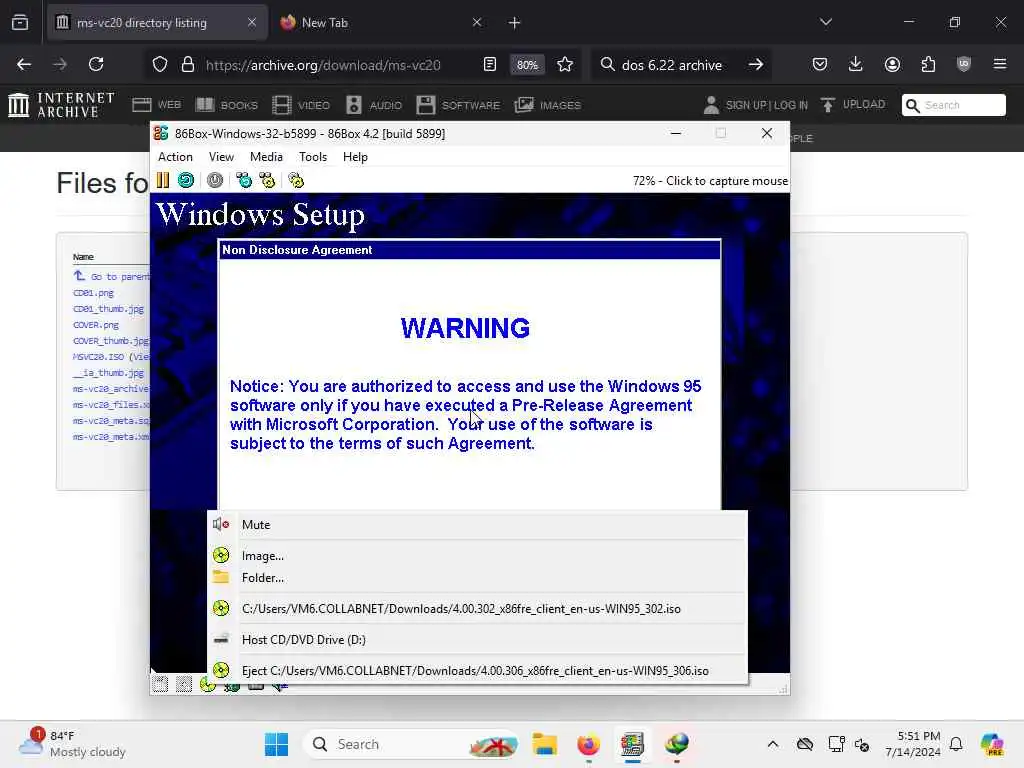Open the Action menu in 86Box
This screenshot has height=768, width=1024.
[x=175, y=157]
